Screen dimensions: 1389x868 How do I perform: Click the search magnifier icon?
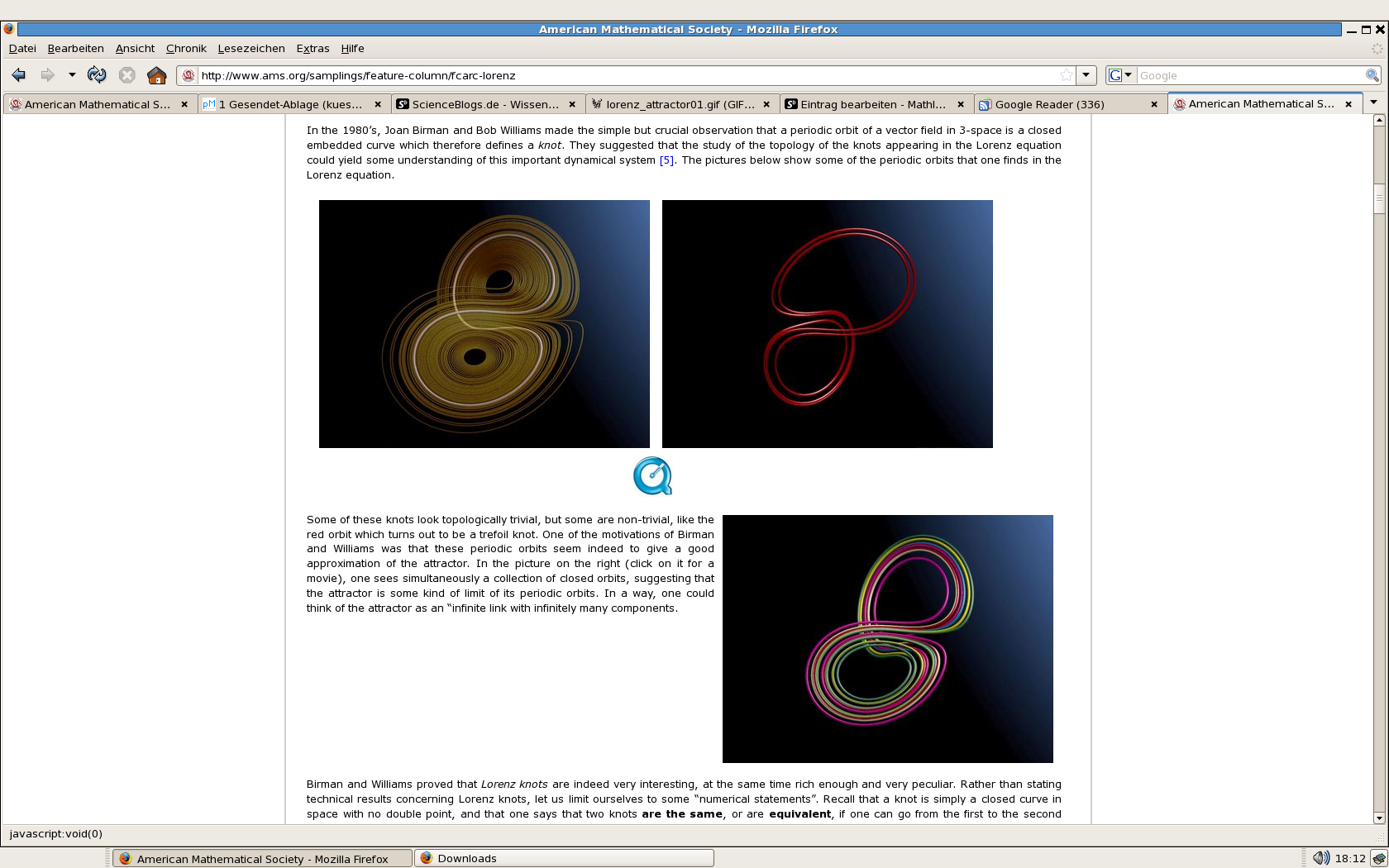(1372, 75)
